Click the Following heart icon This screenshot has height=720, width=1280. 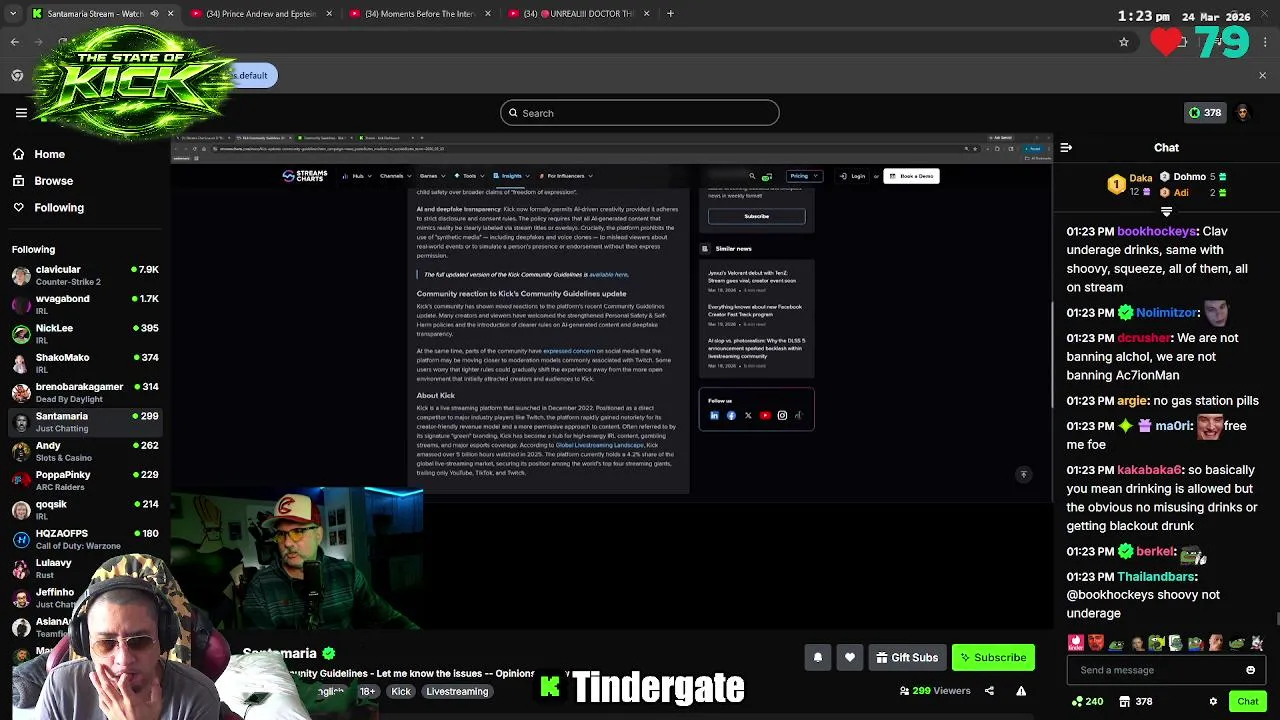(19, 207)
